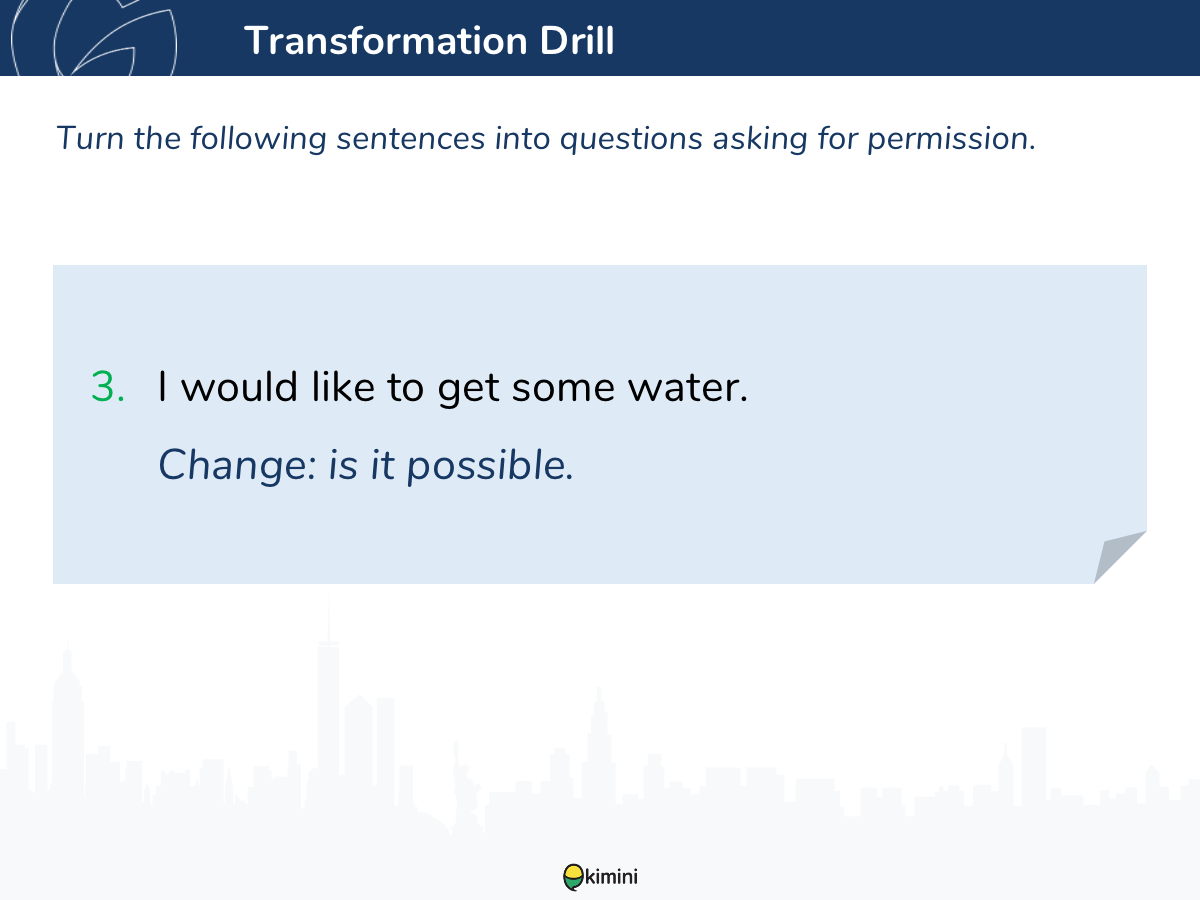Click the sentence about getting water
1200x900 pixels.
tap(453, 387)
